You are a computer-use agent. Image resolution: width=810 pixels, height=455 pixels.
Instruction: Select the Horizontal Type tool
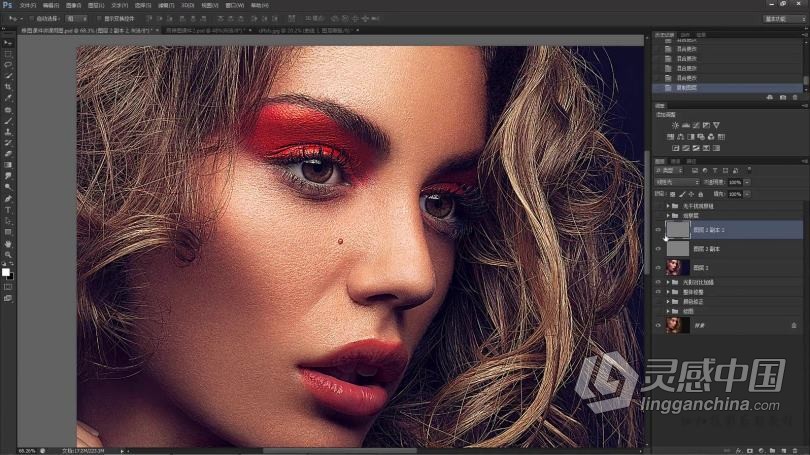[x=8, y=210]
